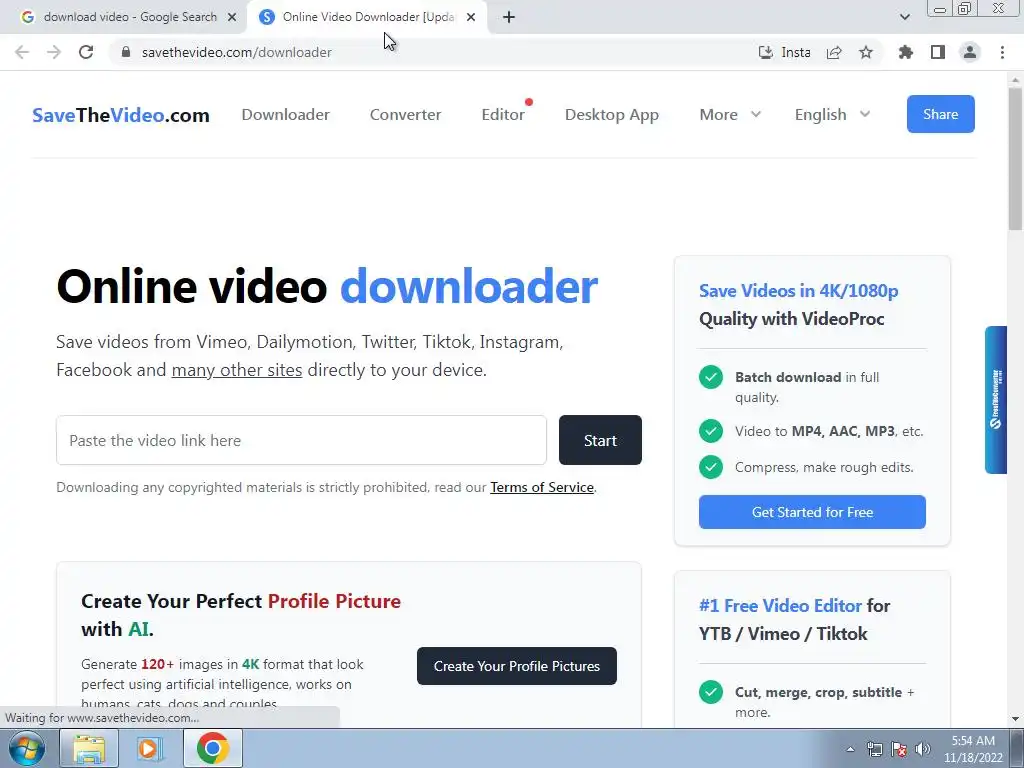
Task: Select the Online Video Downloader tab
Action: (368, 17)
